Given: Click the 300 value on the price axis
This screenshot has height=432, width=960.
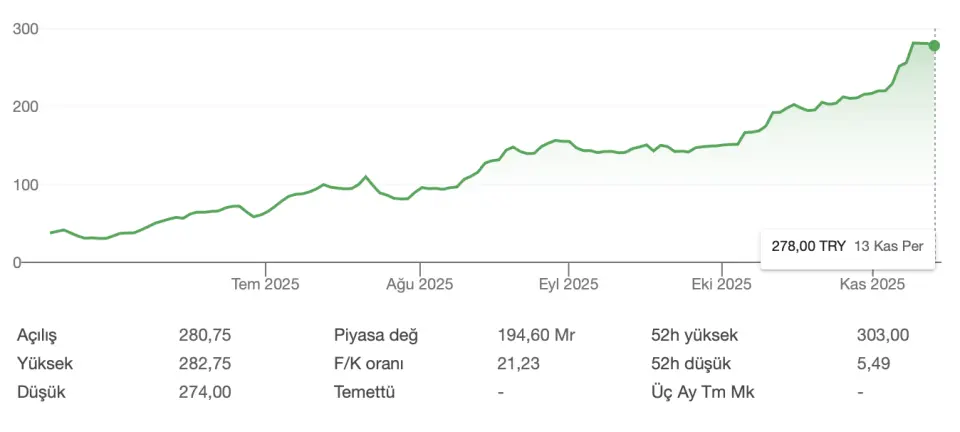Looking at the screenshot, I should pos(25,28).
